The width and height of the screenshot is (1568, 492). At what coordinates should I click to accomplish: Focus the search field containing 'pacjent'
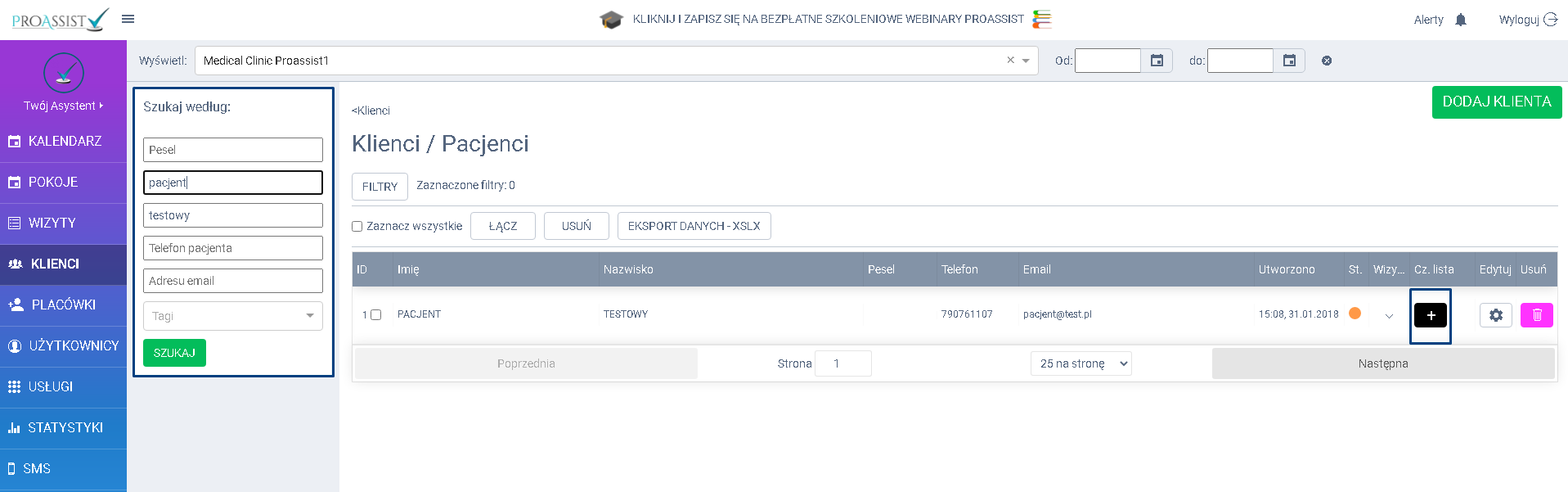233,183
